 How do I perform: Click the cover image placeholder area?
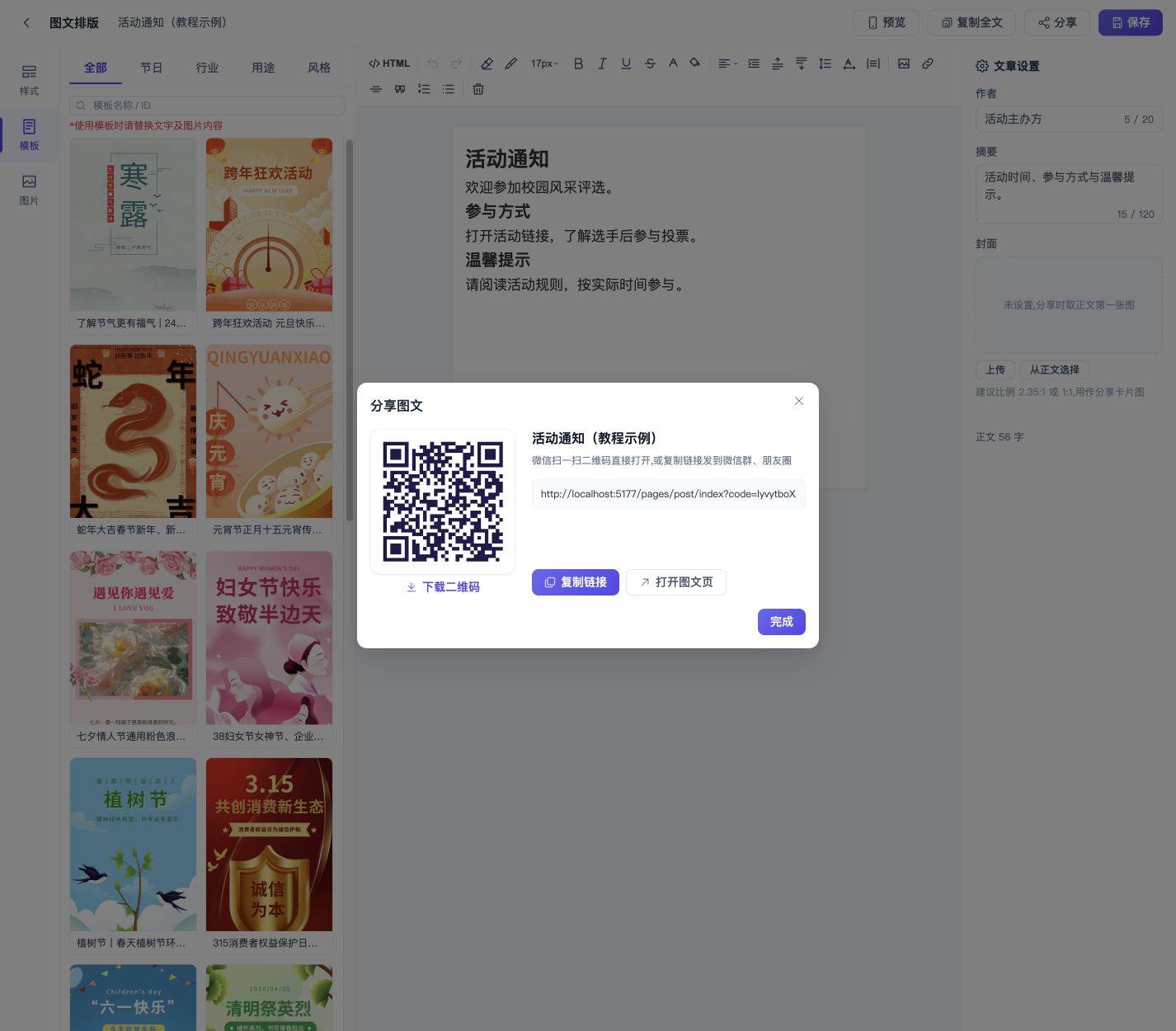(1069, 304)
